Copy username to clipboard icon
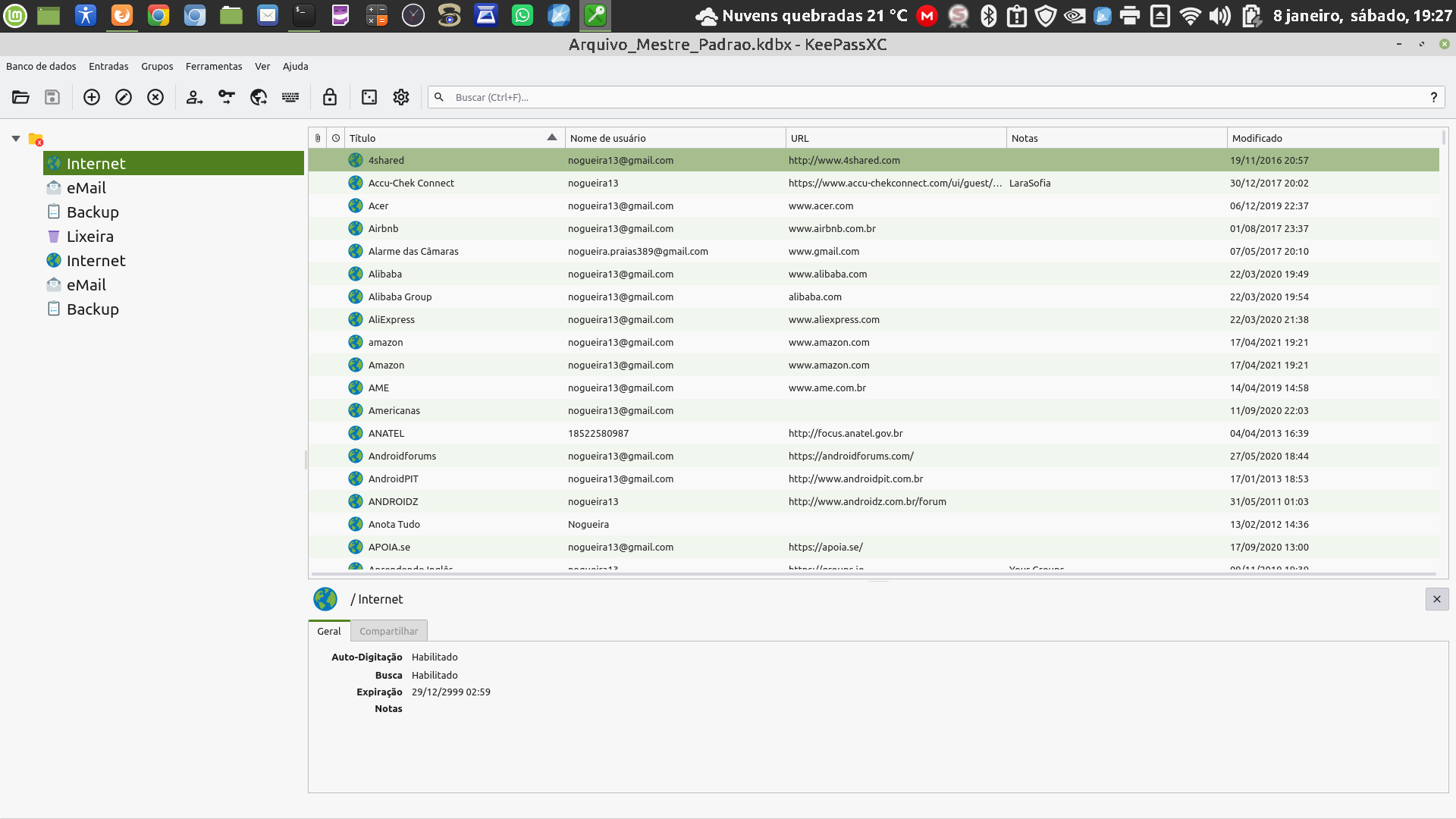 pos(195,97)
